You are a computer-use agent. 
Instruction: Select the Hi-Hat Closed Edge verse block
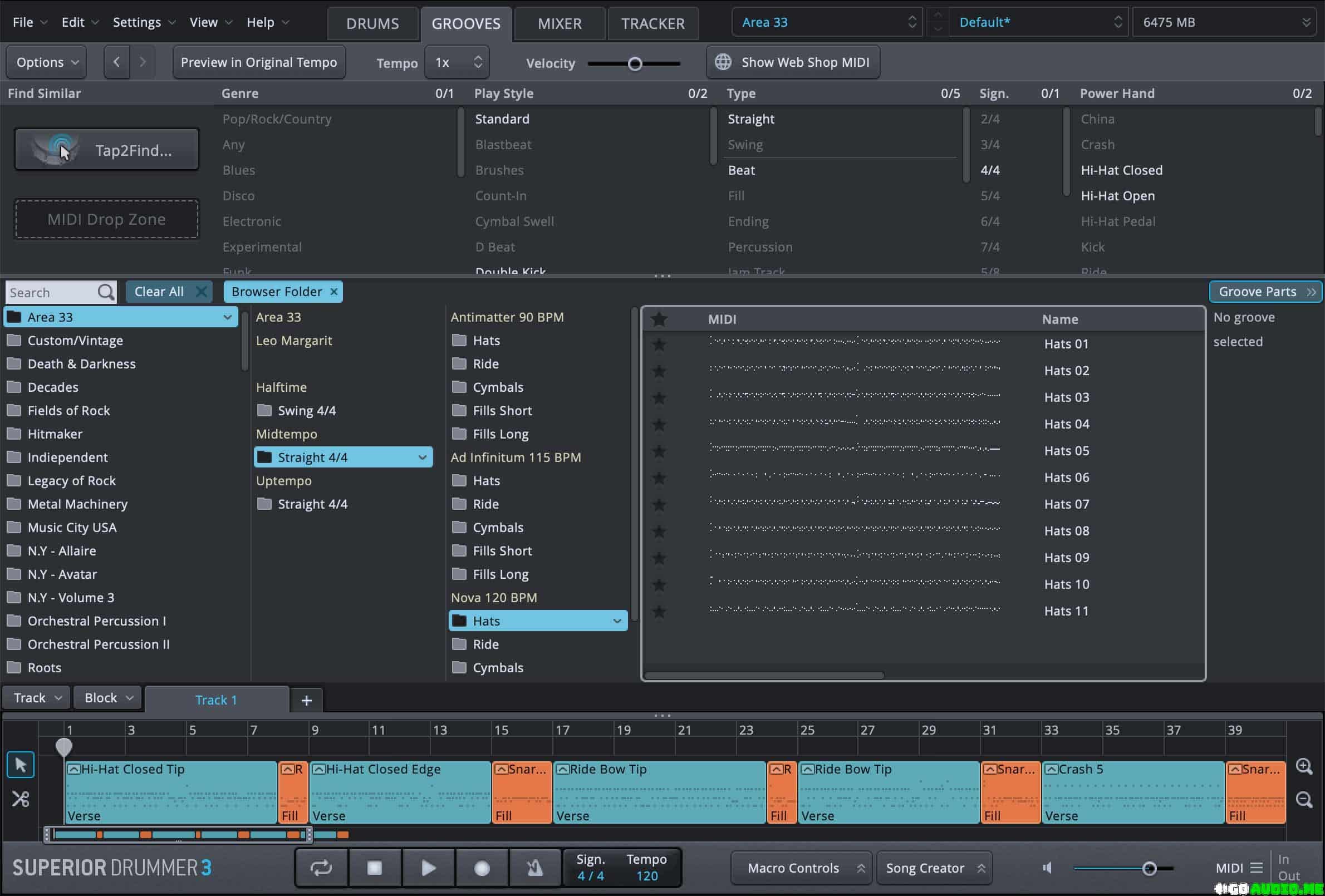[400, 792]
